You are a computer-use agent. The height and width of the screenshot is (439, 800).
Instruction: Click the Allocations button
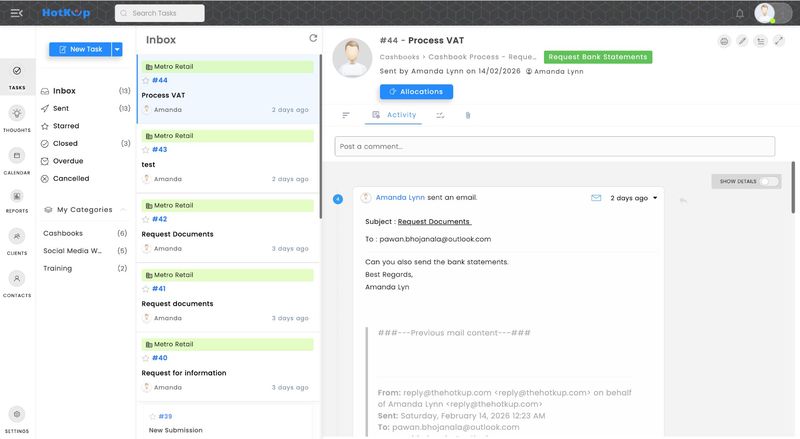click(416, 92)
